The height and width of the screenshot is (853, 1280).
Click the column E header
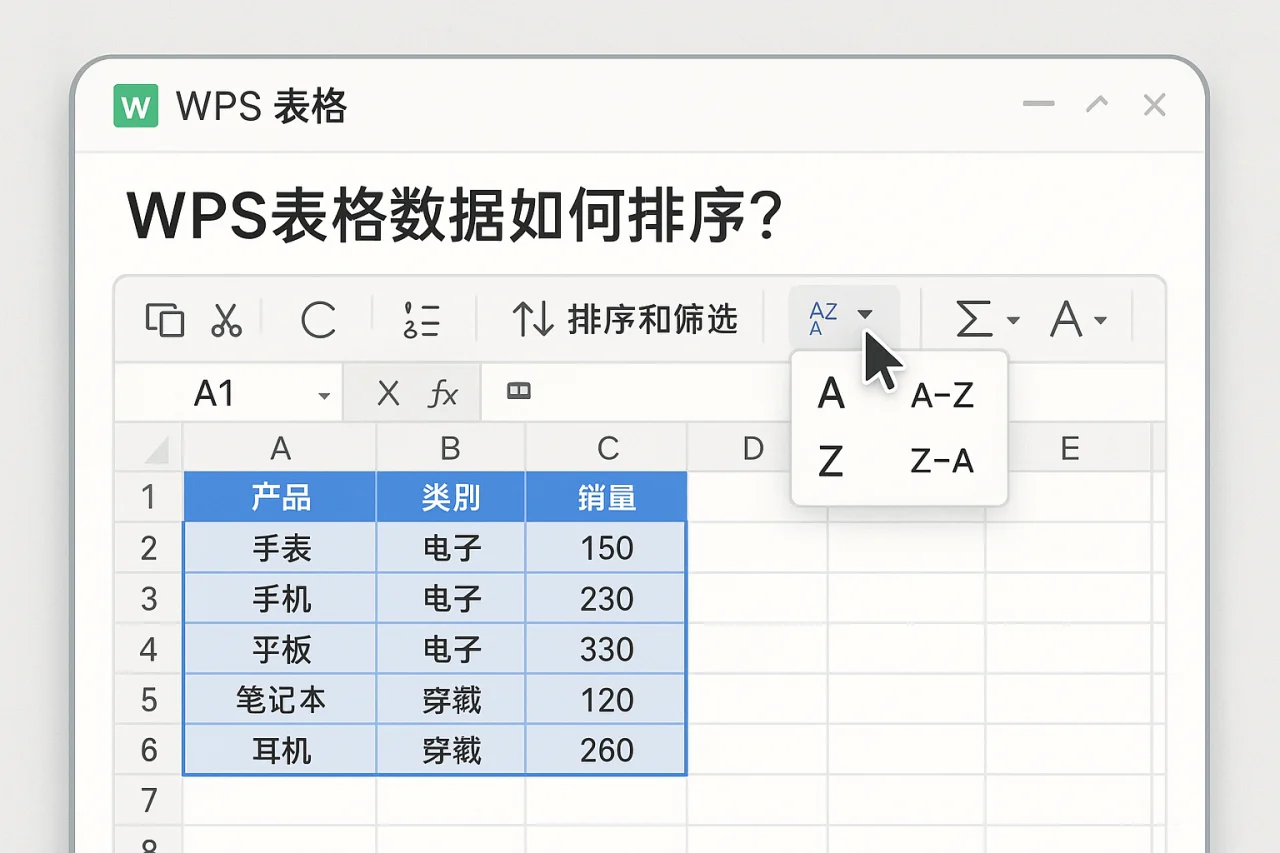1070,448
